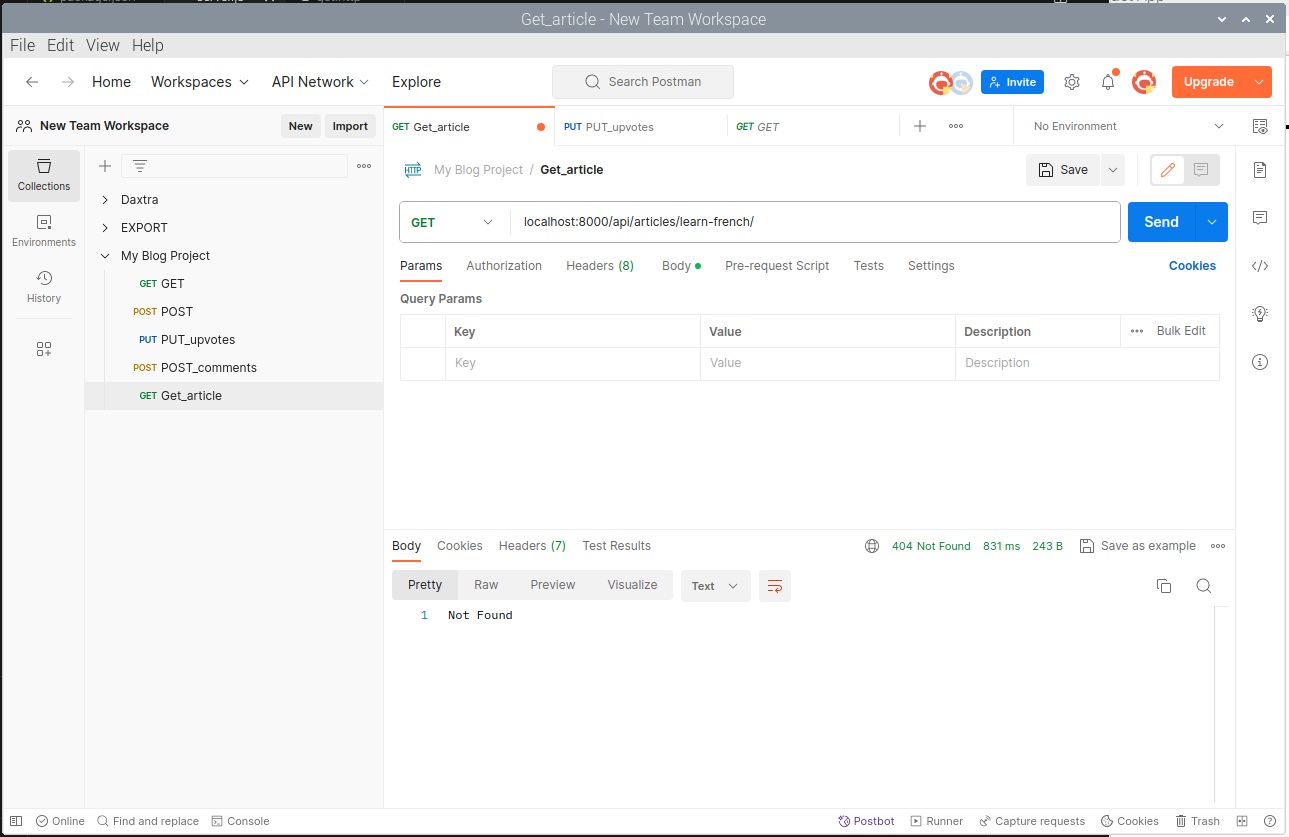This screenshot has height=837, width=1289.
Task: Open the Workspaces dropdown
Action: pos(200,82)
